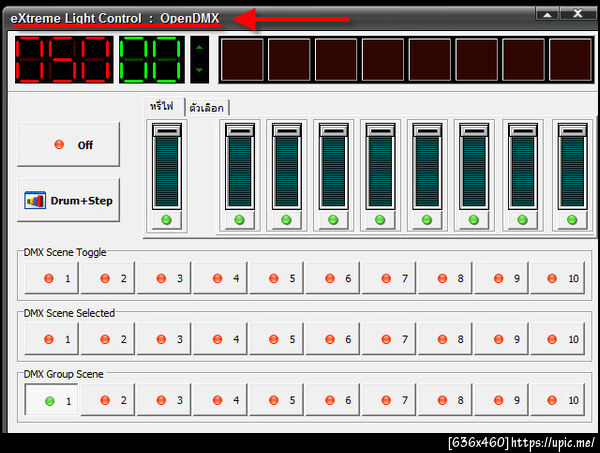Select DMX Scene Selected button 7
This screenshot has width=600, height=453.
pyautogui.click(x=389, y=339)
